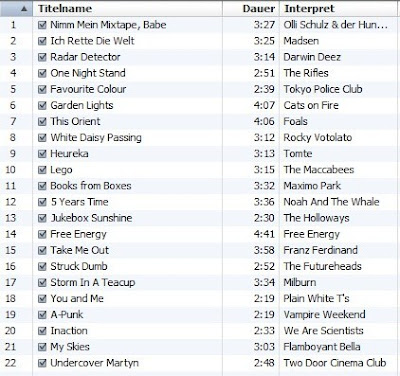This screenshot has width=400, height=376.
Task: Toggle the One Night Stand checkbox
Action: tap(42, 73)
